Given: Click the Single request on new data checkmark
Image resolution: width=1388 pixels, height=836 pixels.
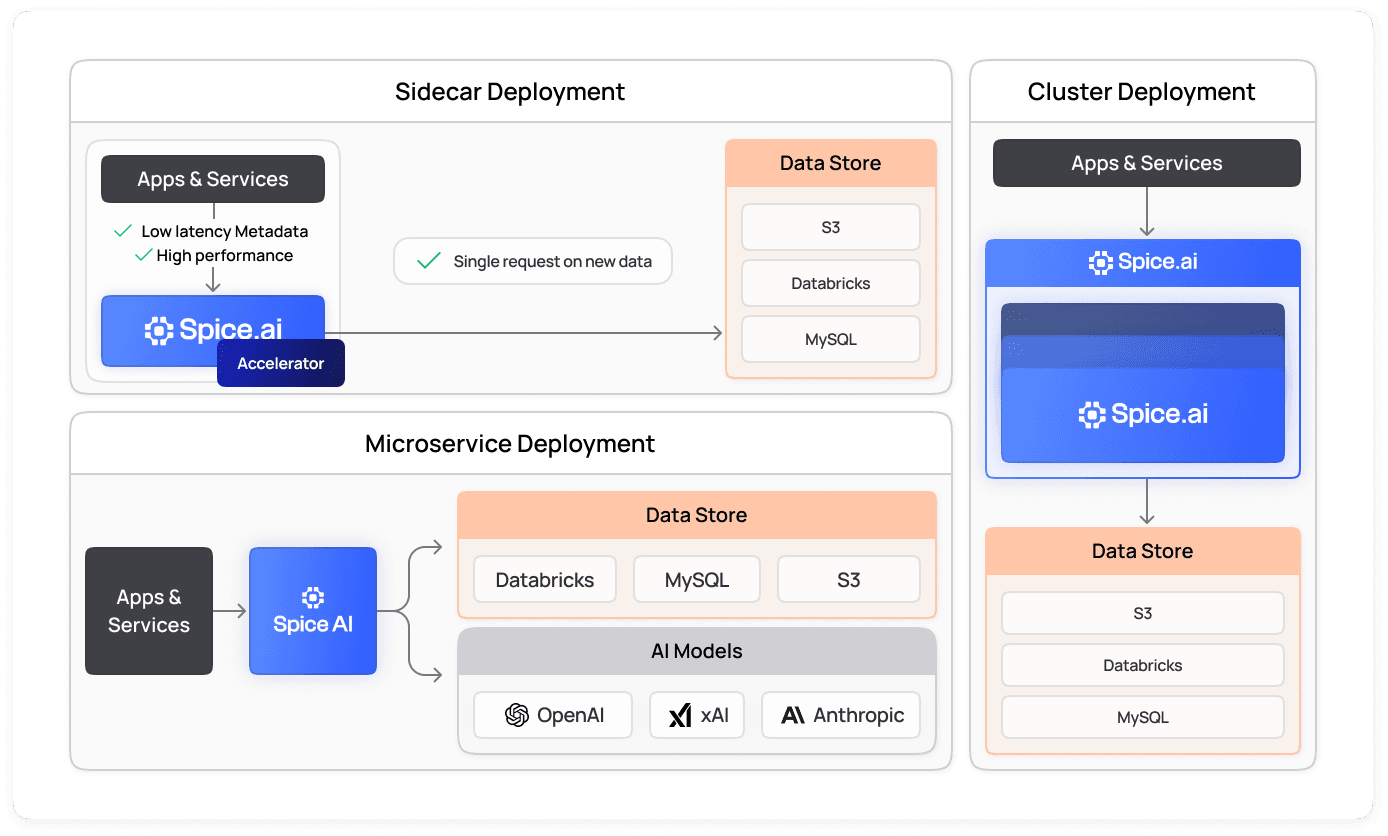Looking at the screenshot, I should tap(428, 261).
